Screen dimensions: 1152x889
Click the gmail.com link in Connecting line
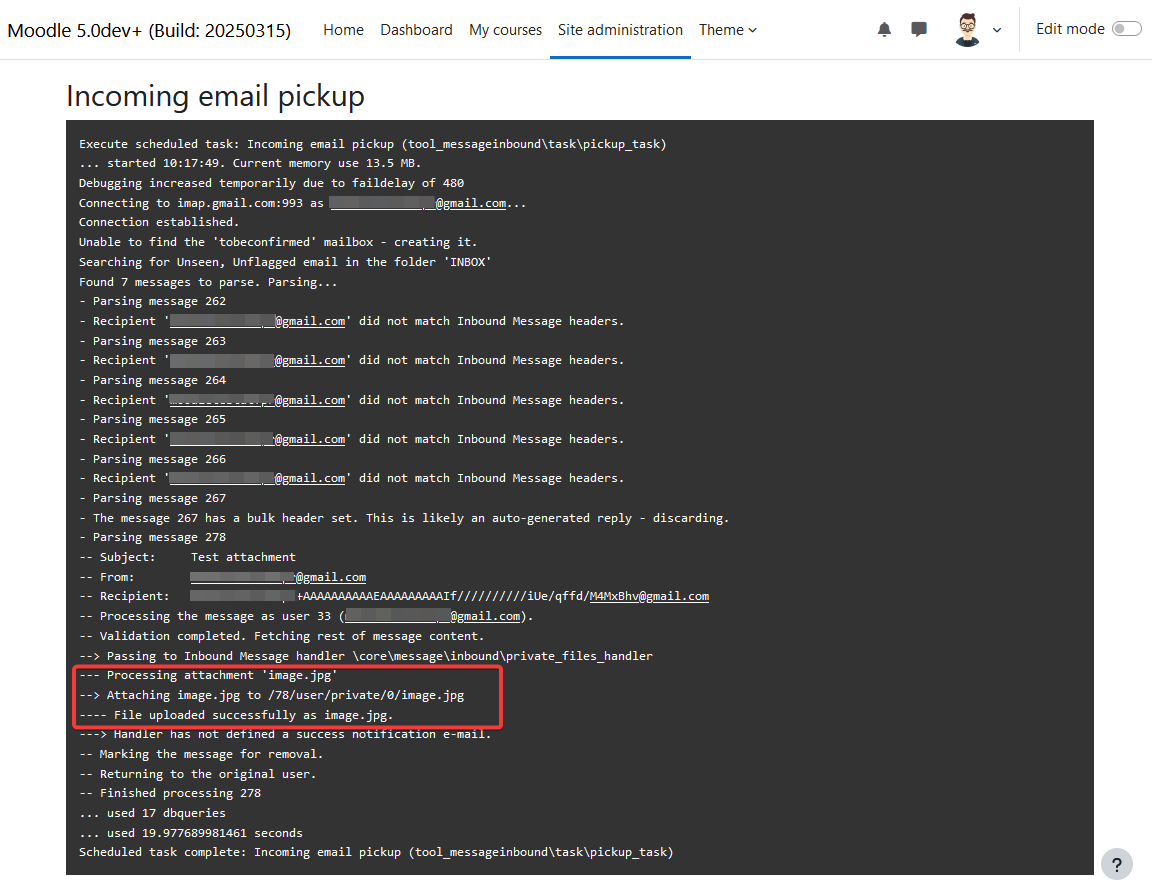[418, 203]
